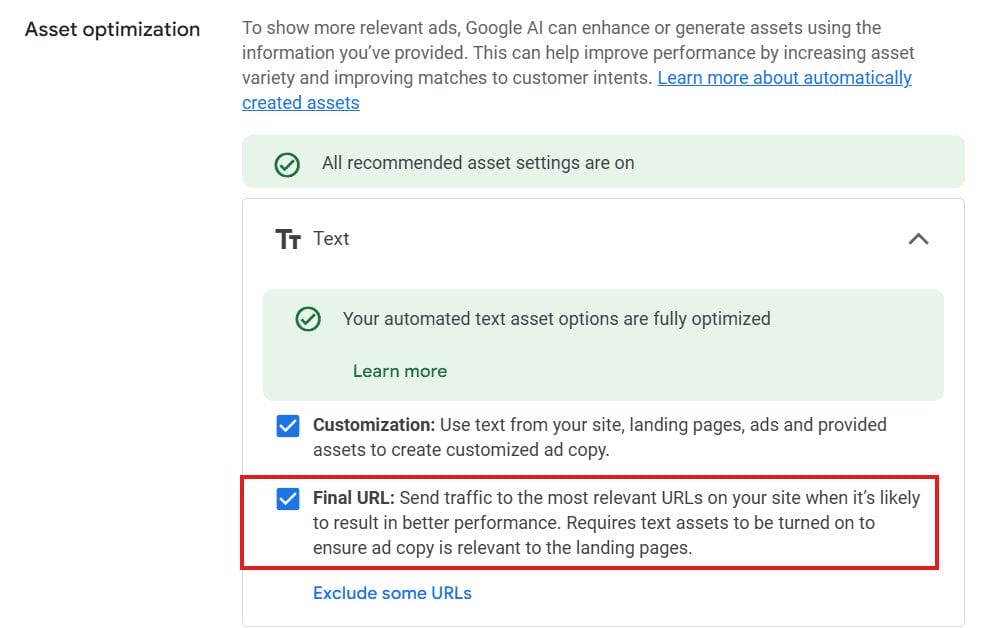Click the checkmark icon inside the optimization card
This screenshot has height=628, width=987.
tap(307, 318)
